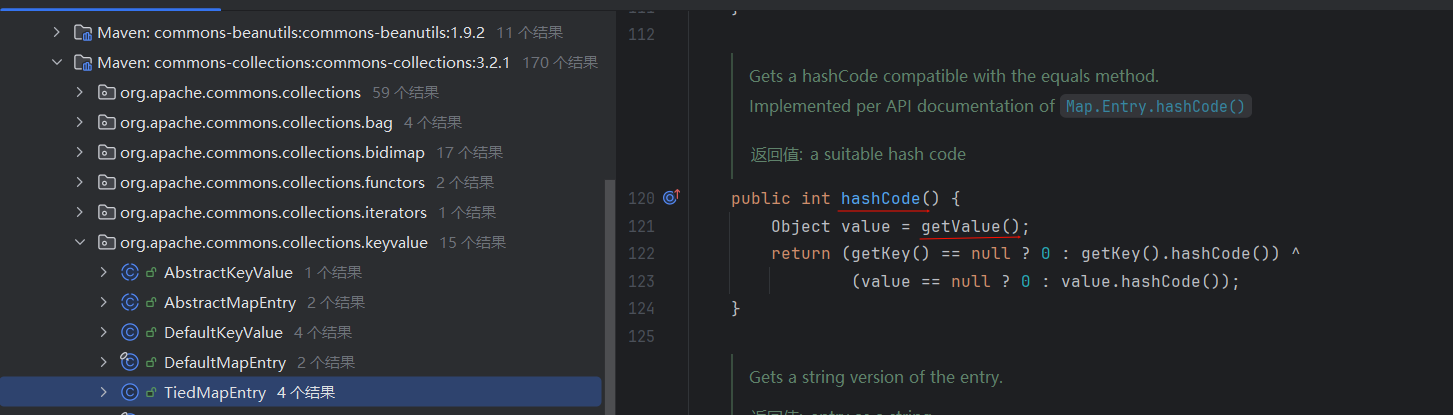1453x415 pixels.
Task: Click the TiedMapEntry class icon
Action: point(130,393)
